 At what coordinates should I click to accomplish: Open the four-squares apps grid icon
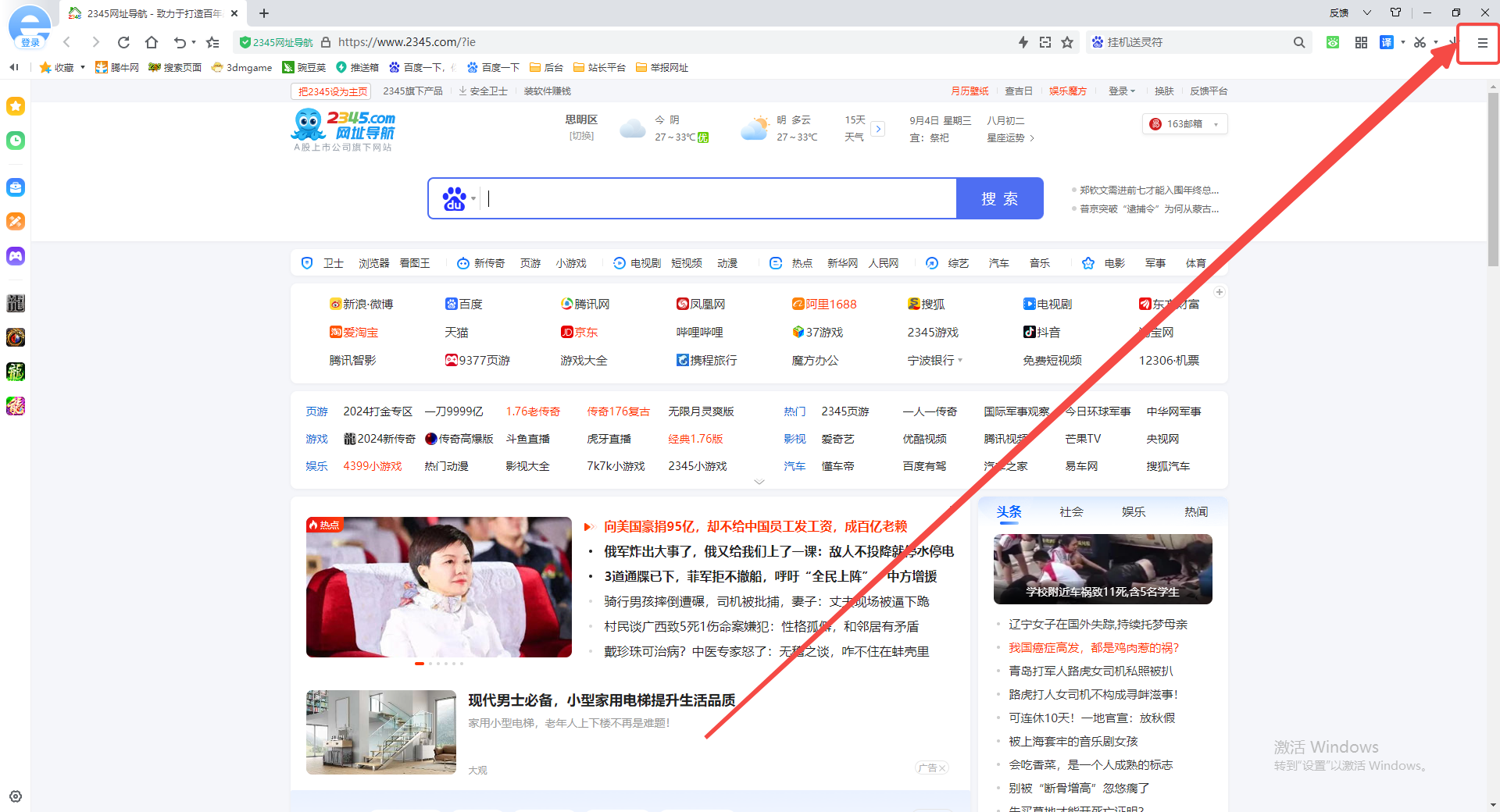tap(1361, 42)
